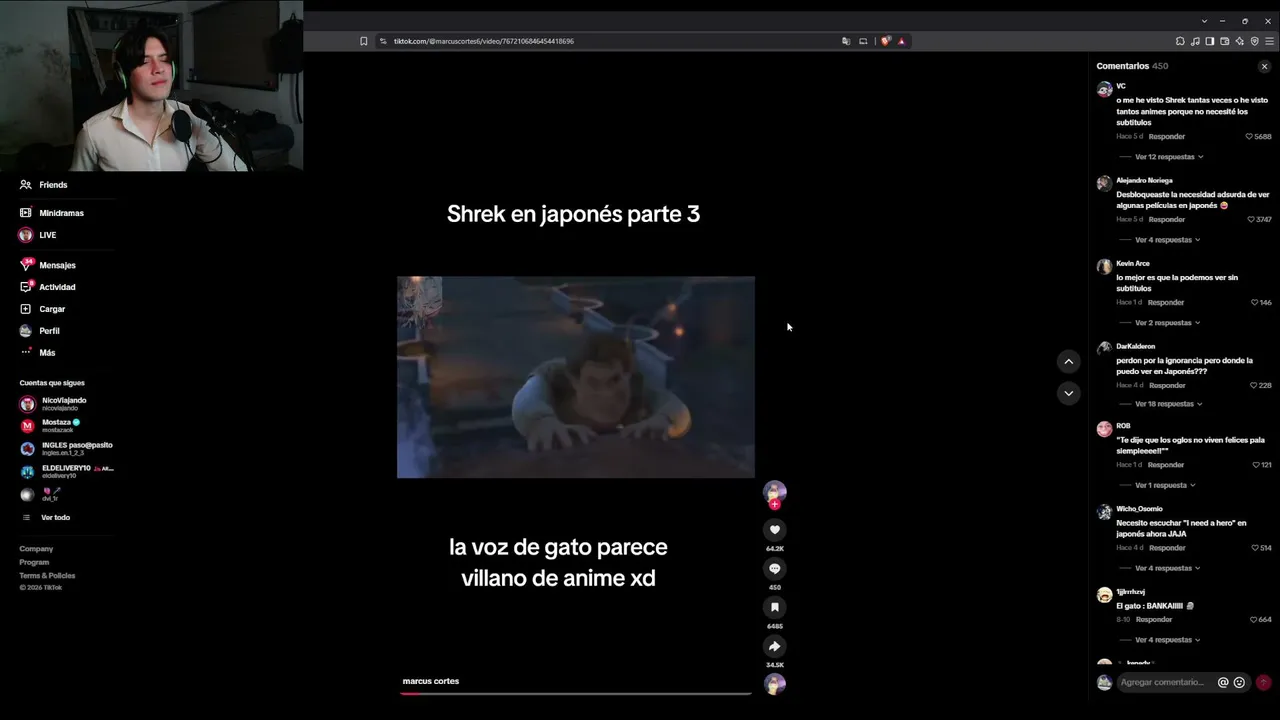1280x720 pixels.
Task: Open the spinning sound disc avatar
Action: (x=774, y=684)
